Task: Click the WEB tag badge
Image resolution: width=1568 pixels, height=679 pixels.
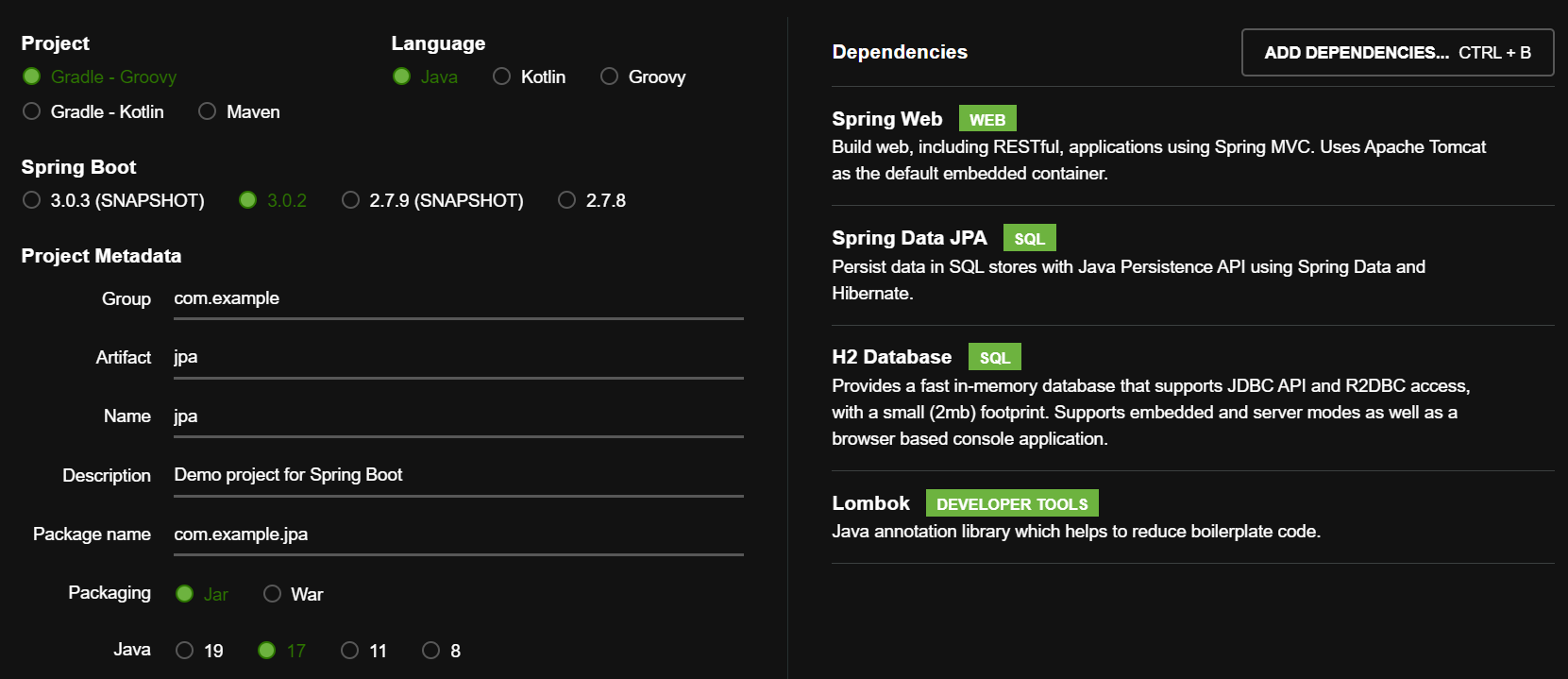Action: (987, 119)
